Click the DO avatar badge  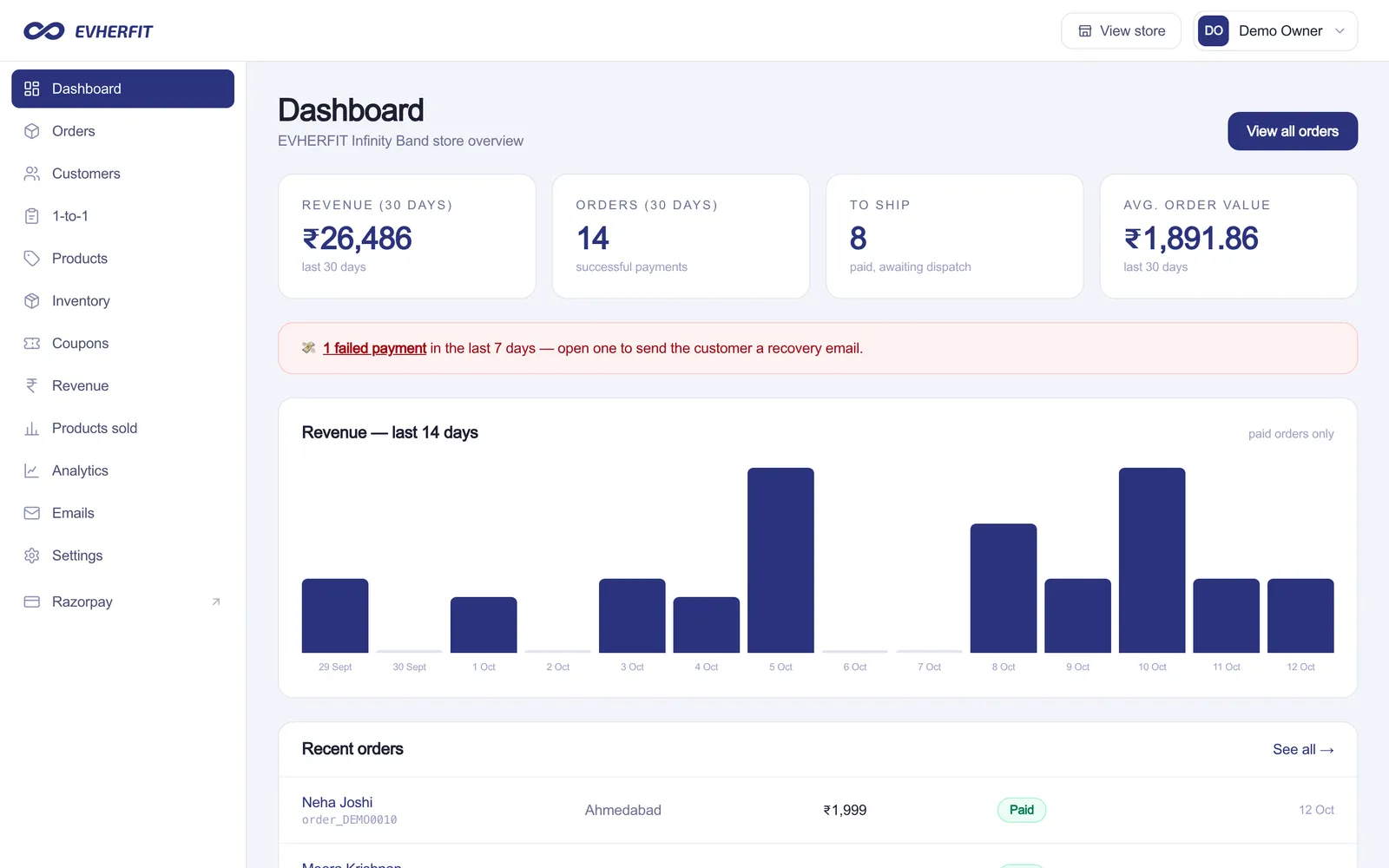point(1214,31)
